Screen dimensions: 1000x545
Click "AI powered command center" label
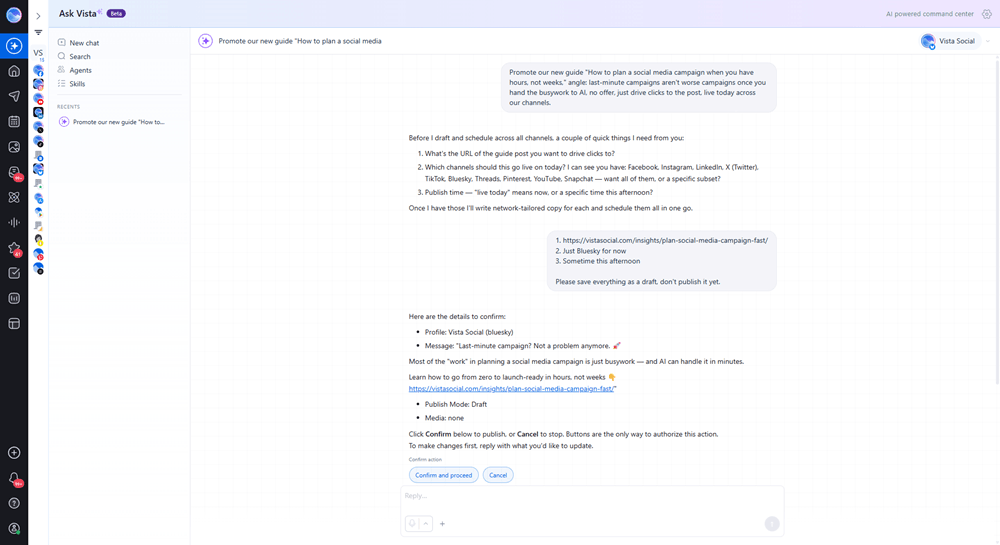(x=929, y=14)
